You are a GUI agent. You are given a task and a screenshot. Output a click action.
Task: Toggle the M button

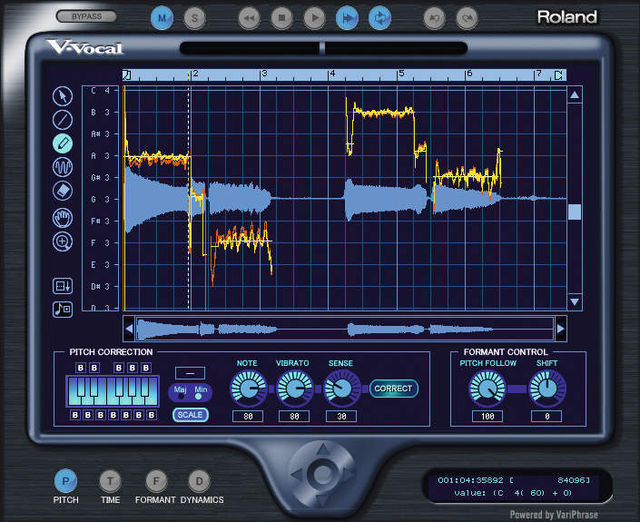[x=162, y=18]
